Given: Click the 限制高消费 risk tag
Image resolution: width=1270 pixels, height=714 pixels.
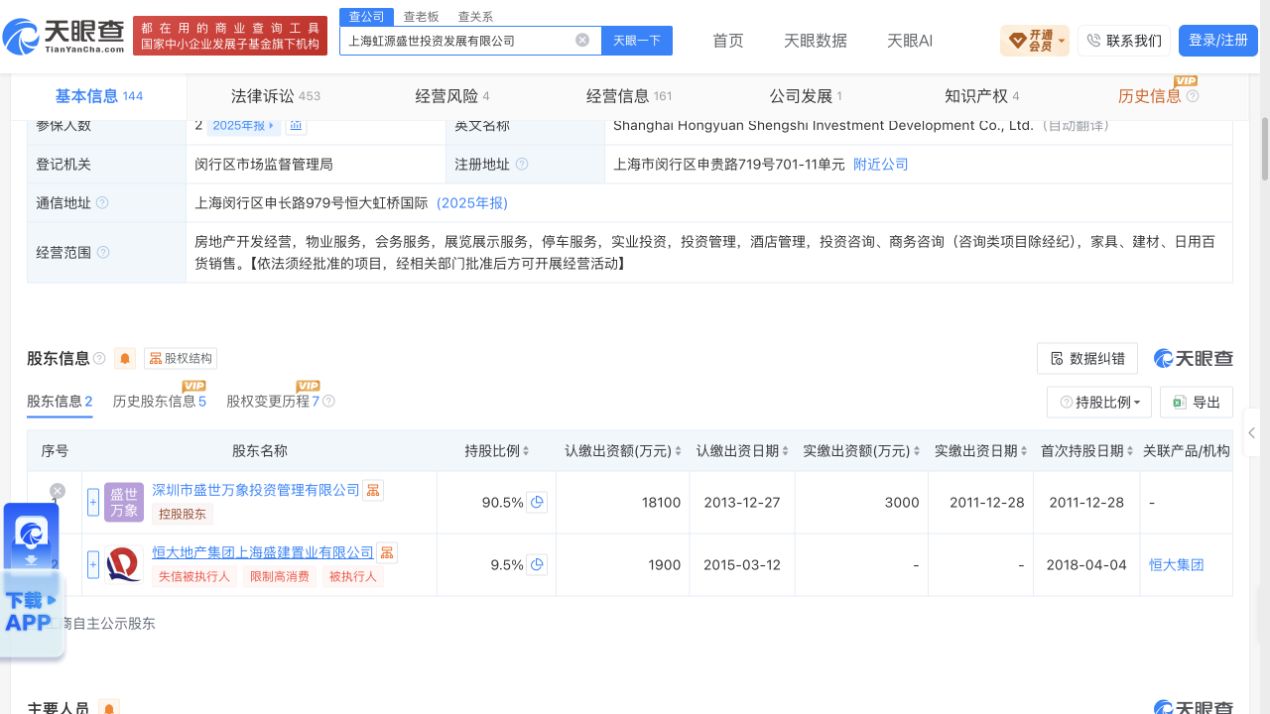Looking at the screenshot, I should click(x=279, y=576).
